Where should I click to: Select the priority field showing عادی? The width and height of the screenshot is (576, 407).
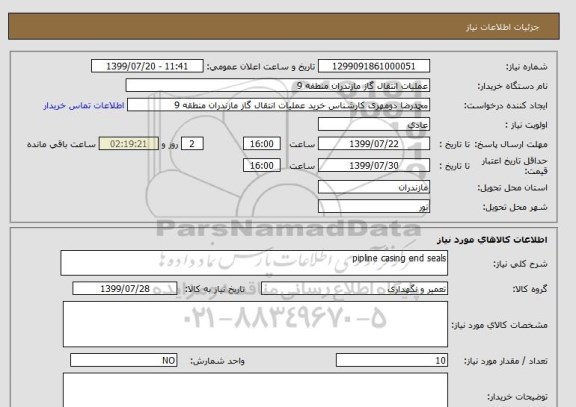point(374,124)
